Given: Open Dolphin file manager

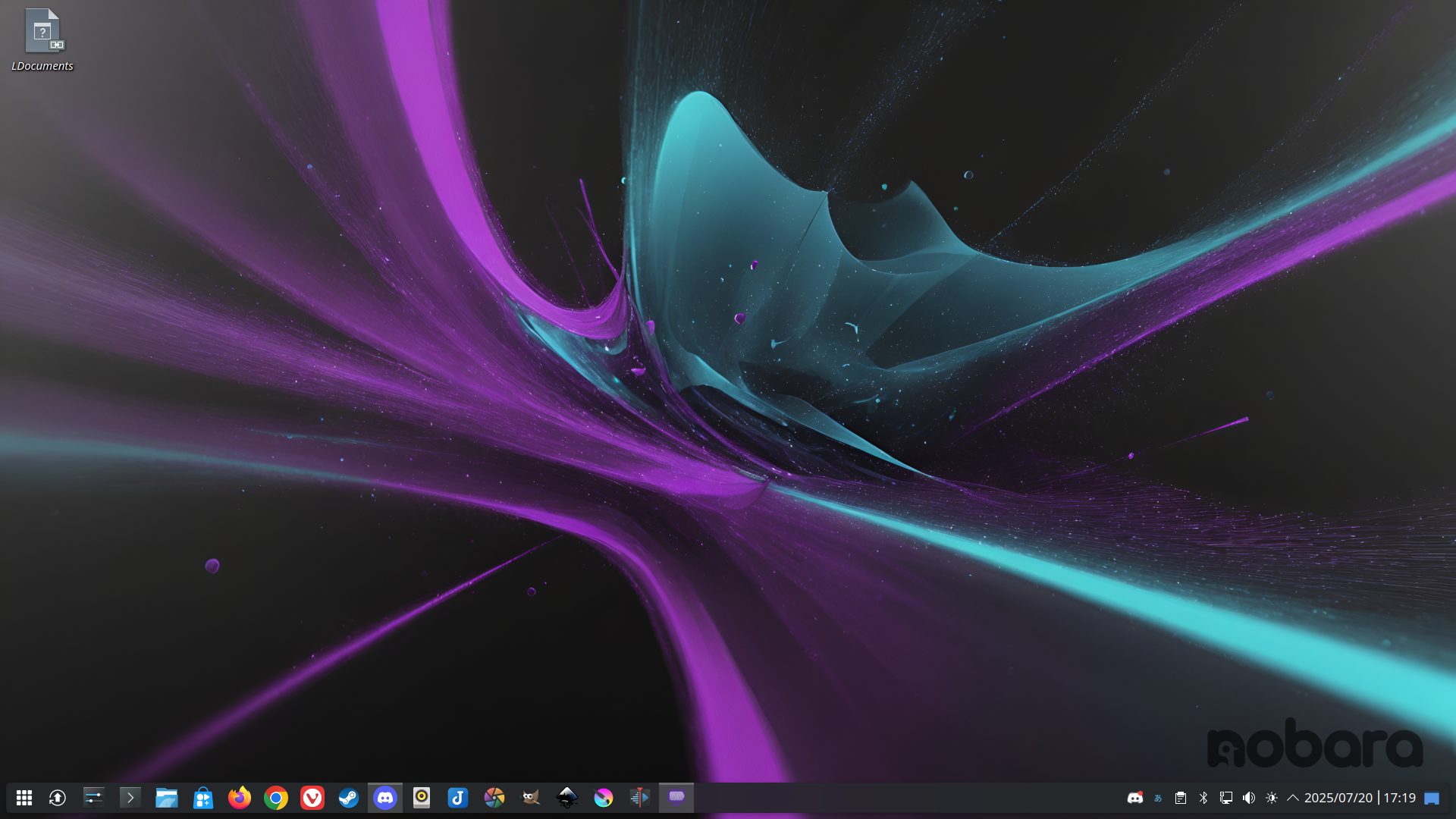Looking at the screenshot, I should (x=167, y=798).
